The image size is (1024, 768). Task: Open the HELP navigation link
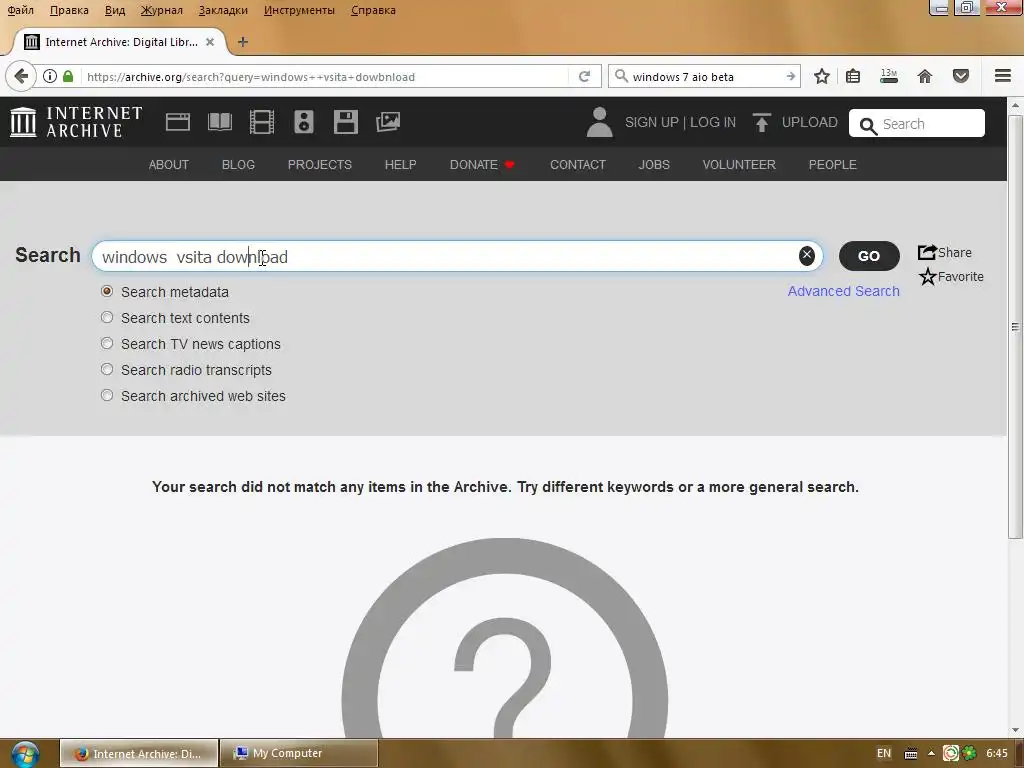click(400, 165)
